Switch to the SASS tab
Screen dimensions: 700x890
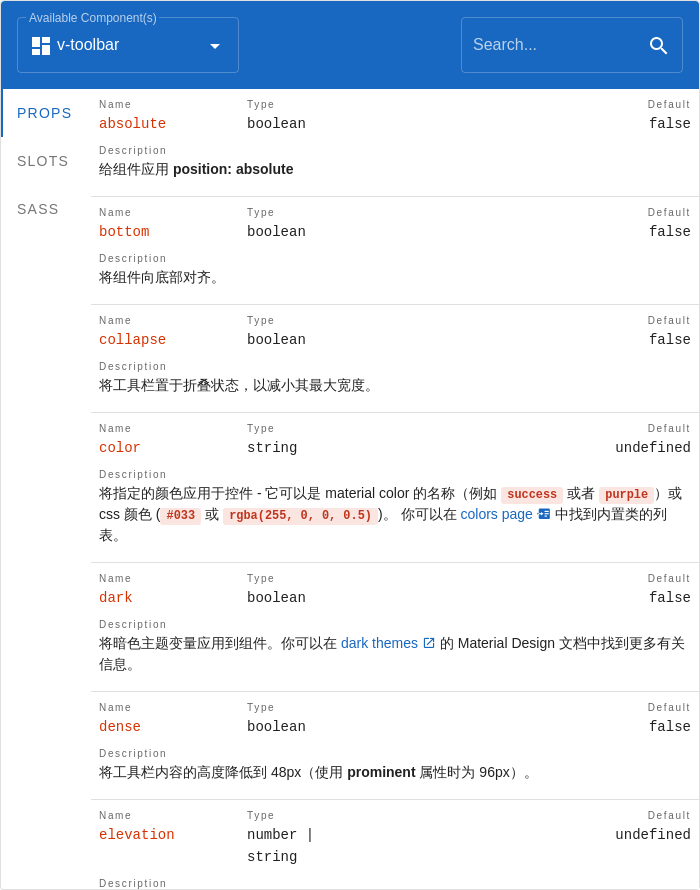coord(38,209)
